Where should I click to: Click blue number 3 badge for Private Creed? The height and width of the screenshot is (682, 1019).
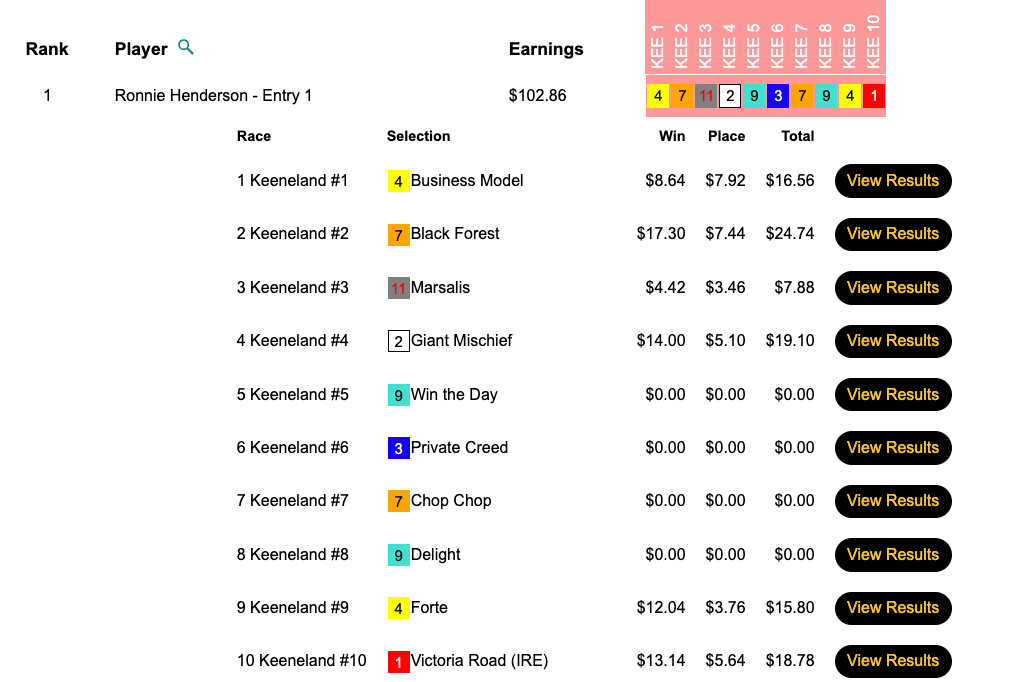pyautogui.click(x=398, y=448)
